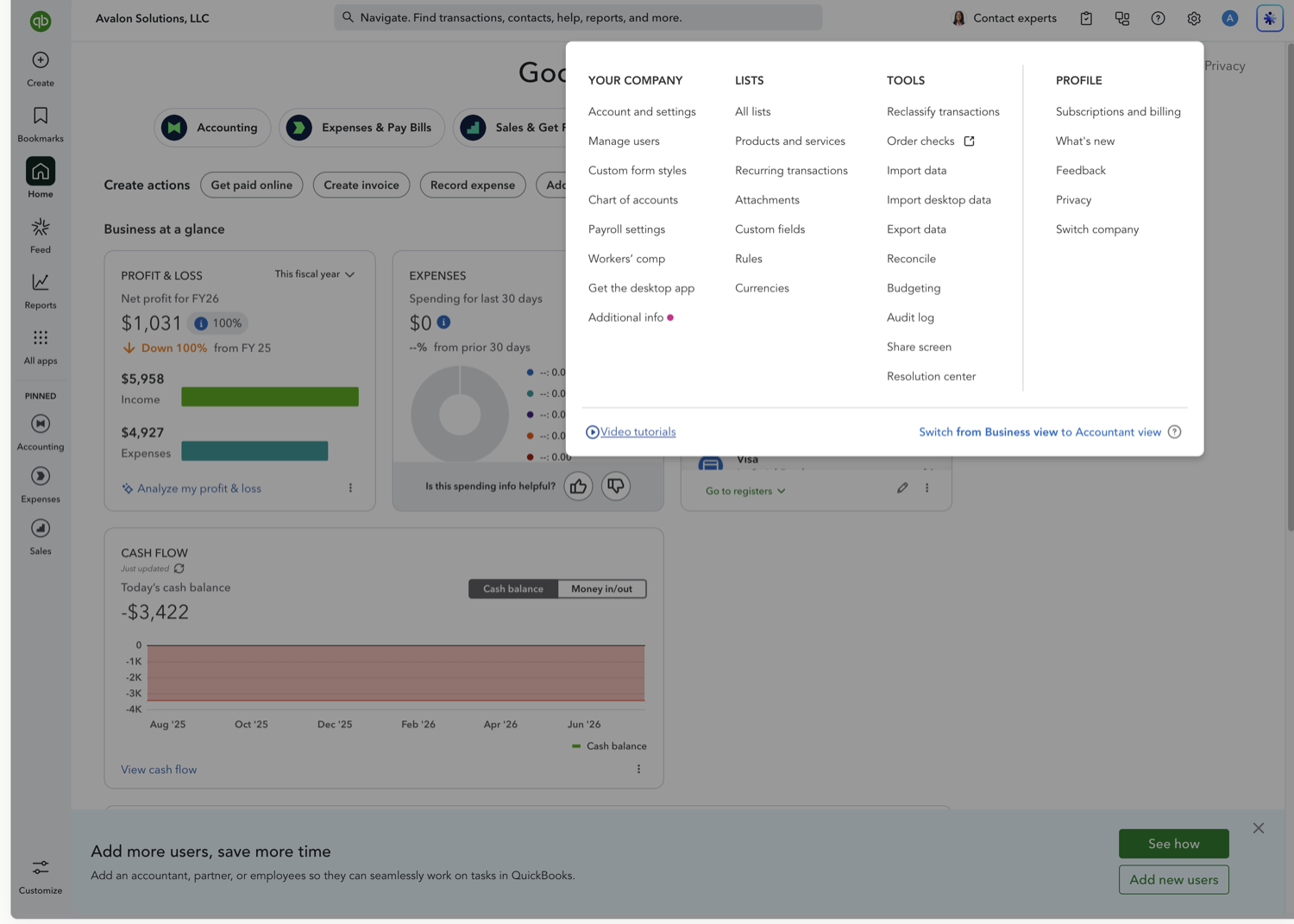Open Expenses & Pay Bills pill

(x=361, y=128)
